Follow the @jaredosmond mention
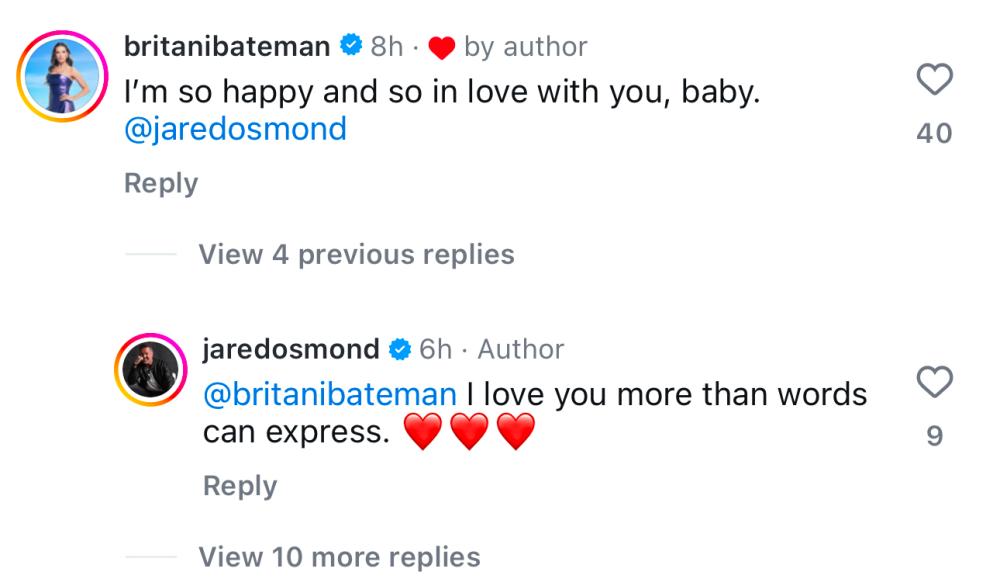This screenshot has width=1000, height=579. coord(235,129)
